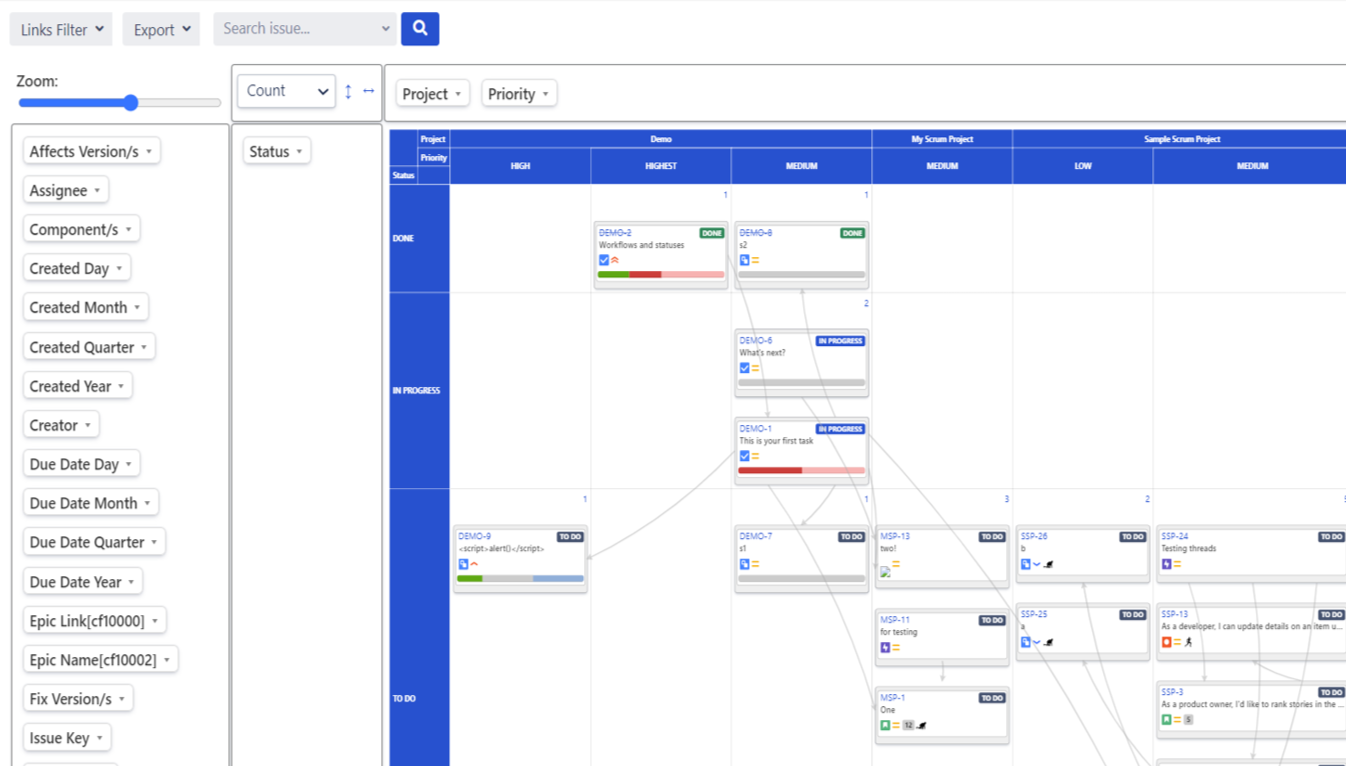Screen dimensions: 1346x766
Task: Click the vertical arrows icon beside Count
Action: tap(348, 91)
